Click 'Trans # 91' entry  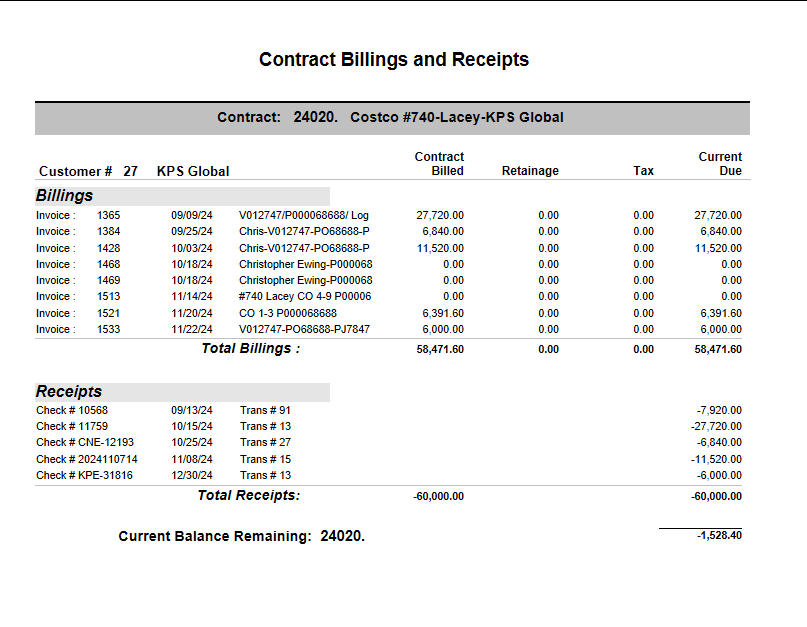(265, 410)
